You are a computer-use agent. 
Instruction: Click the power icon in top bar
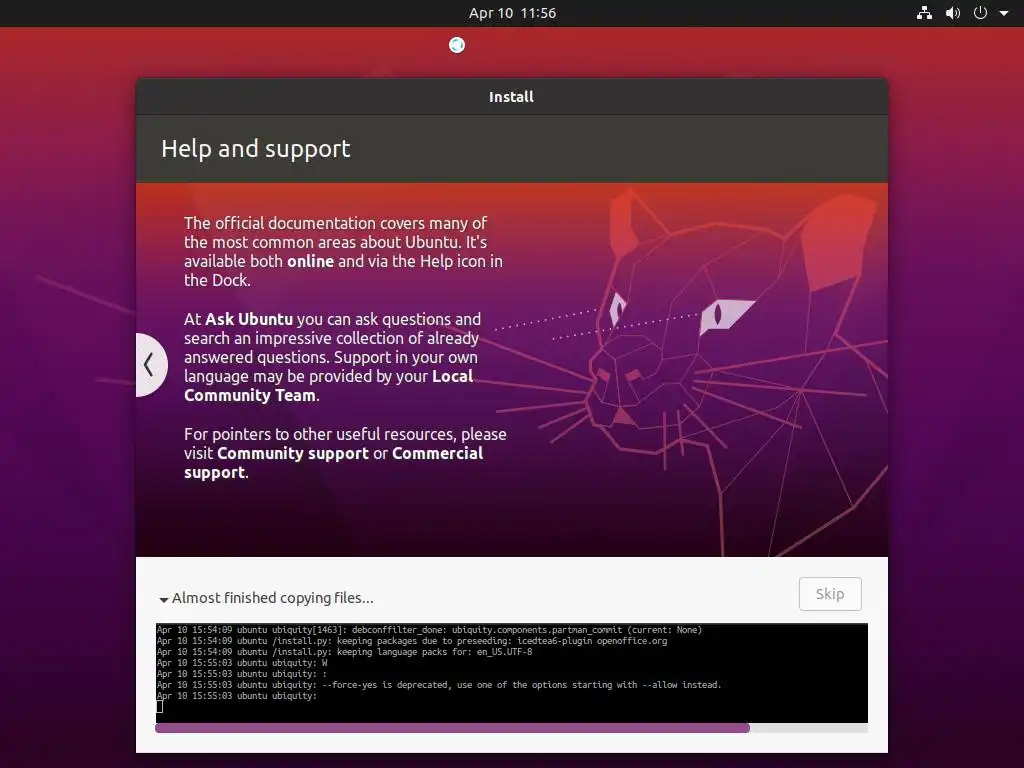[980, 12]
